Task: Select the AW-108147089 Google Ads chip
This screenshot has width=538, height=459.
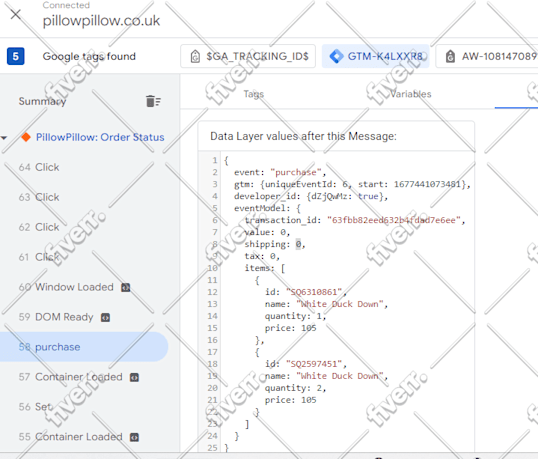Action: [487, 56]
